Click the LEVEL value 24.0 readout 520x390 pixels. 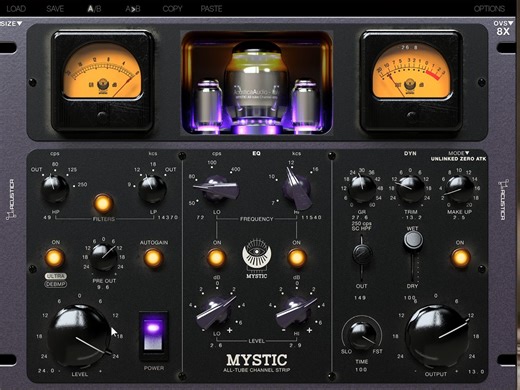(47, 370)
